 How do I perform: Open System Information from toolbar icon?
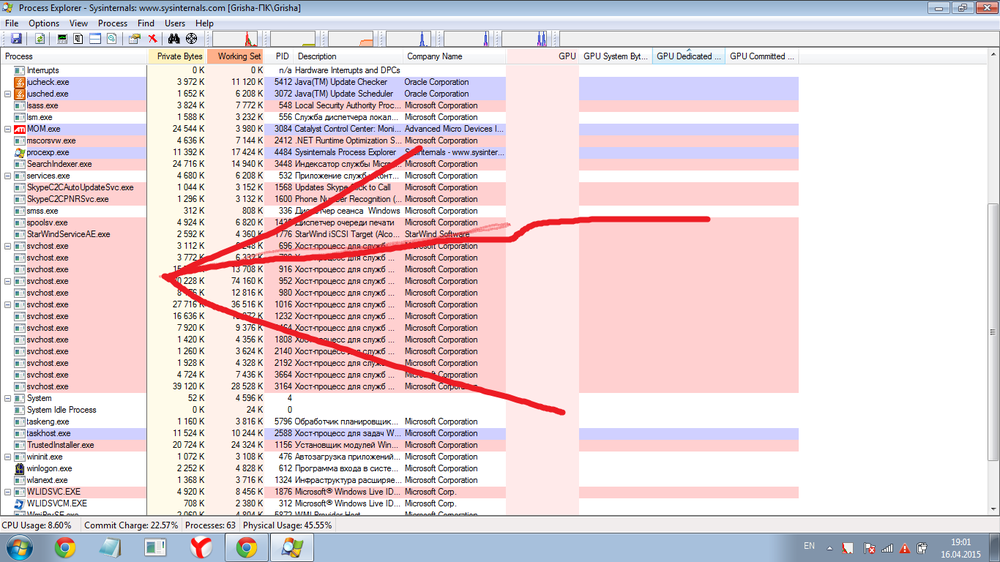[x=62, y=39]
